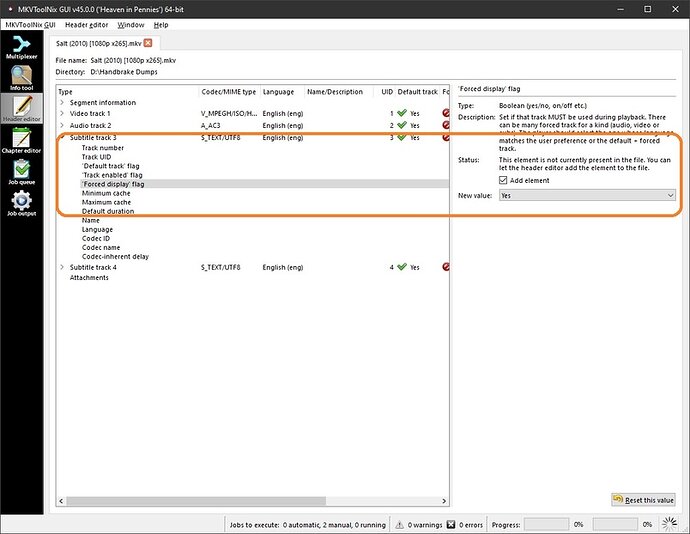This screenshot has height=534, width=690.
Task: Select Codec name item
Action: click(101, 247)
